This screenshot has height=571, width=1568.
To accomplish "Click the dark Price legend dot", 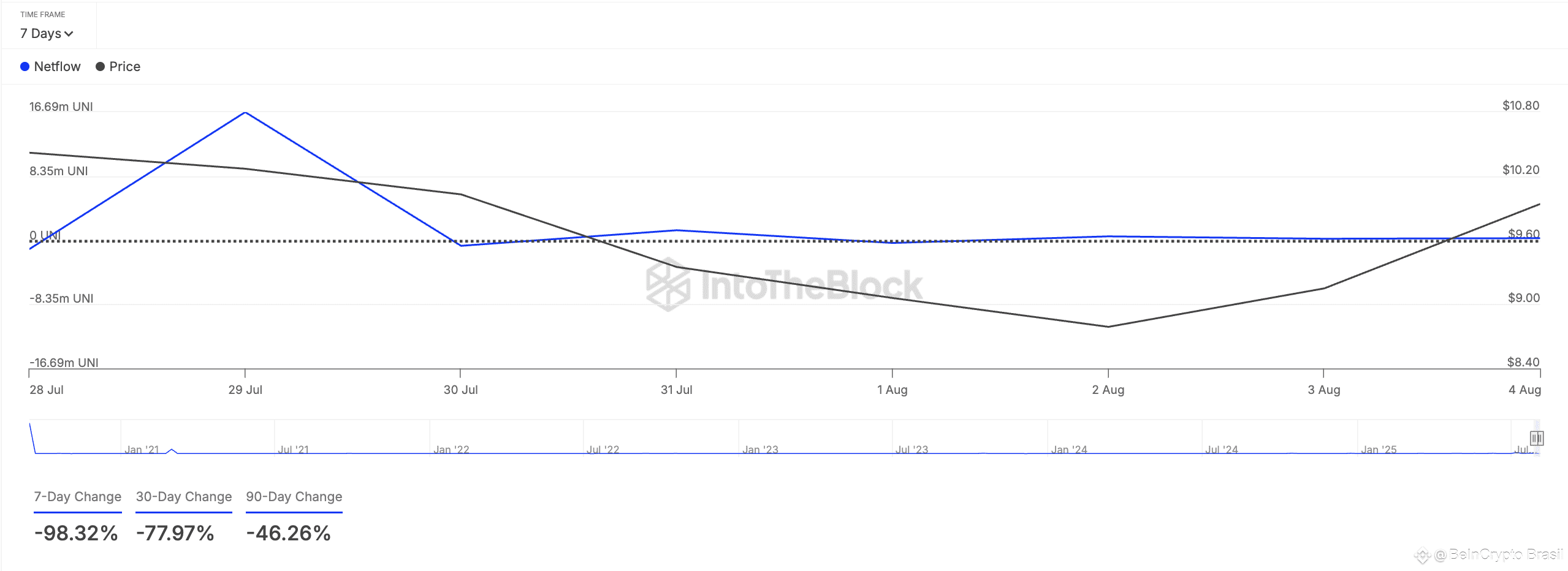I will [100, 66].
